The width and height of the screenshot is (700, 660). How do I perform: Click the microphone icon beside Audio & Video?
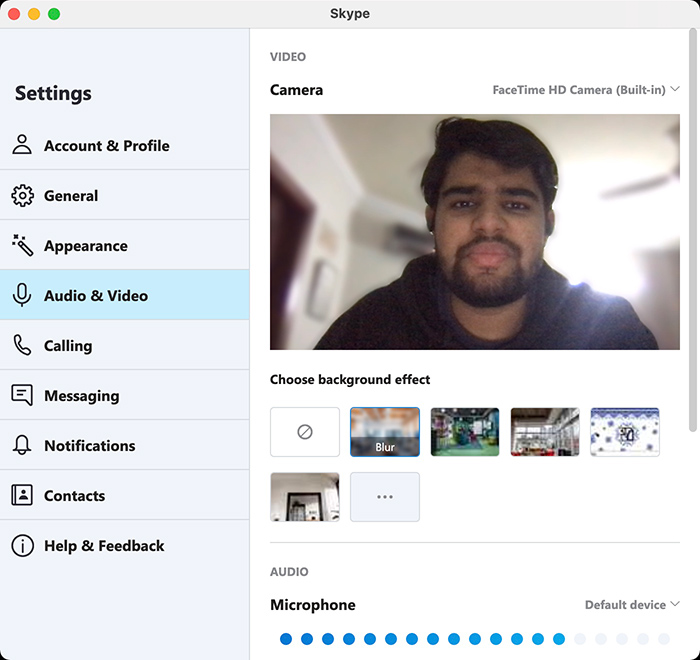(22, 295)
